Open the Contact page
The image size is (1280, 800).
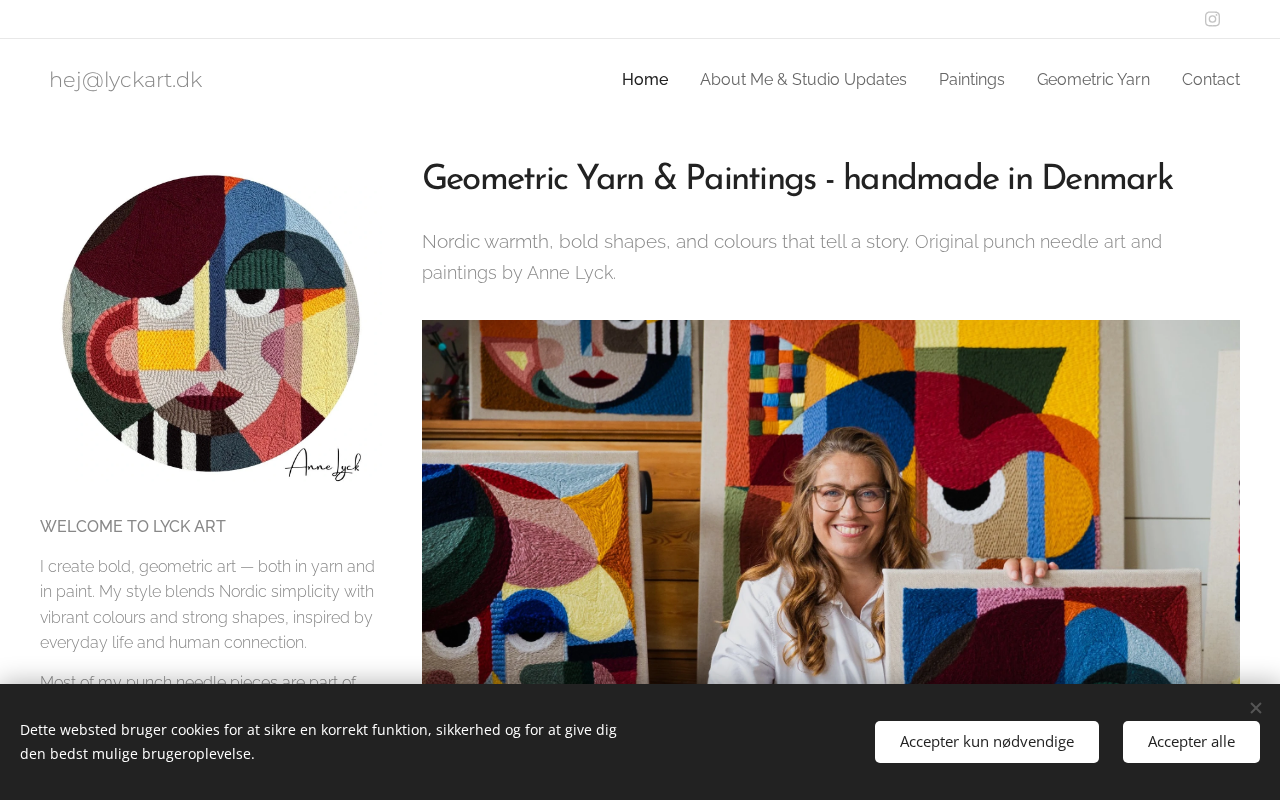[x=1210, y=80]
